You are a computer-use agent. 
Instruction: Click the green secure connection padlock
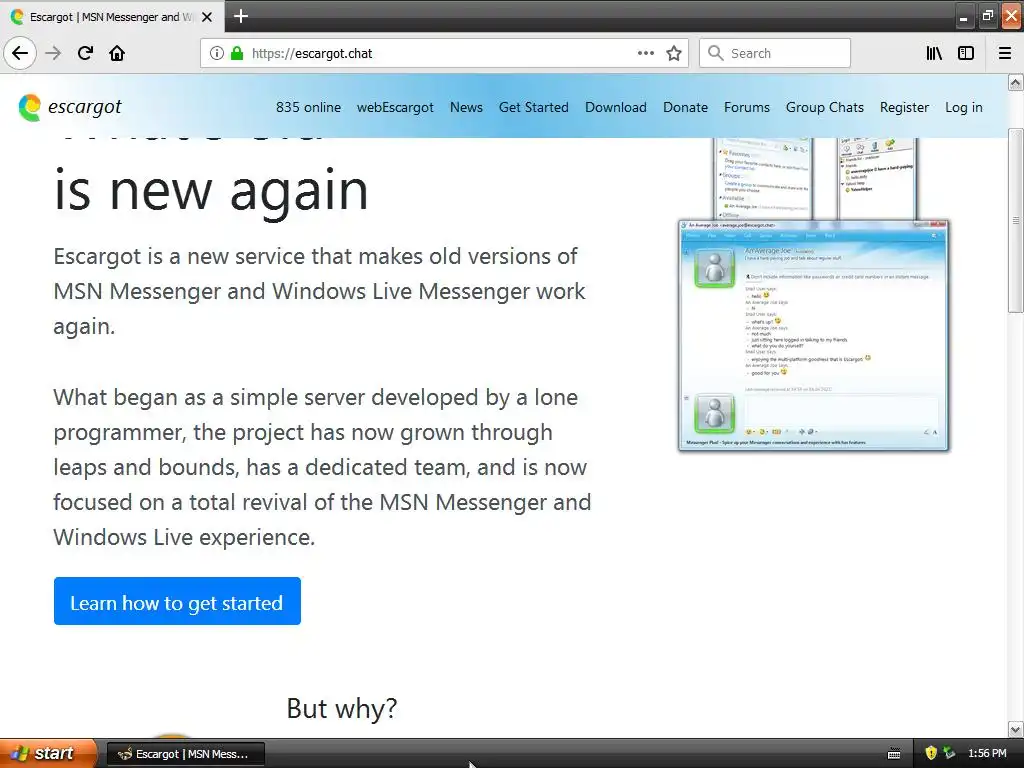[237, 53]
